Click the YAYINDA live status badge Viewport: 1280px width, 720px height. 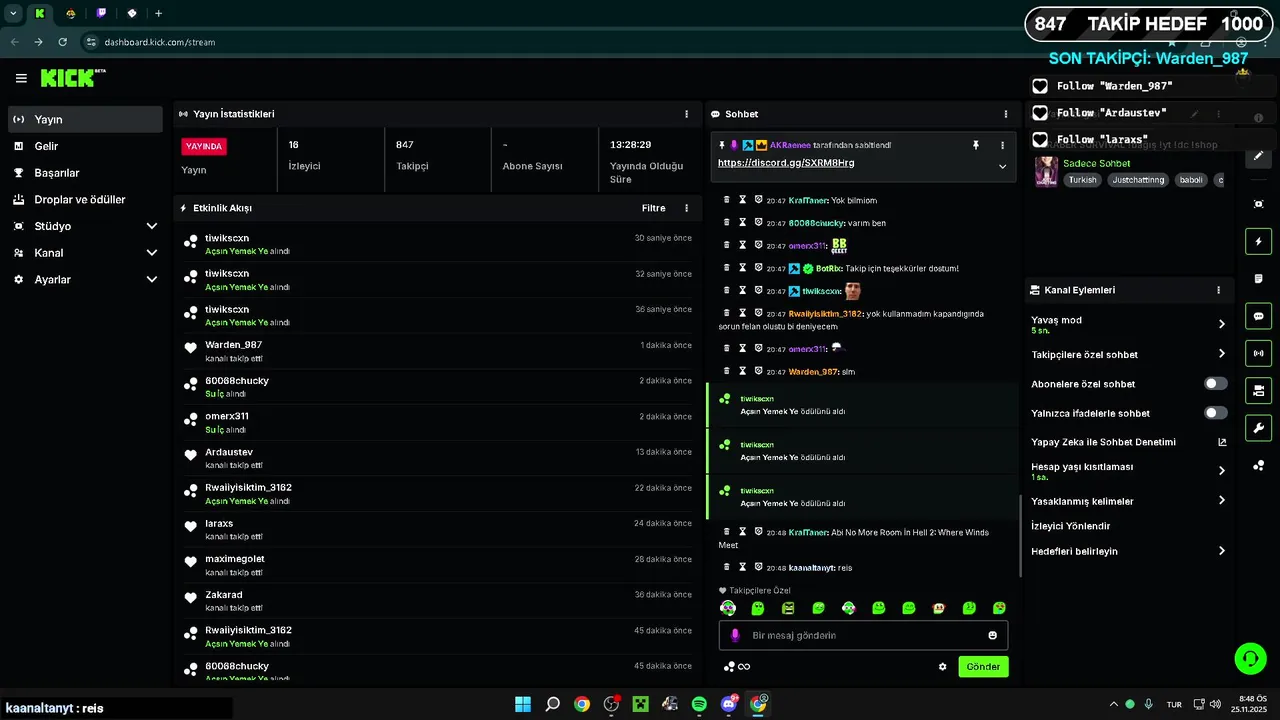[204, 146]
